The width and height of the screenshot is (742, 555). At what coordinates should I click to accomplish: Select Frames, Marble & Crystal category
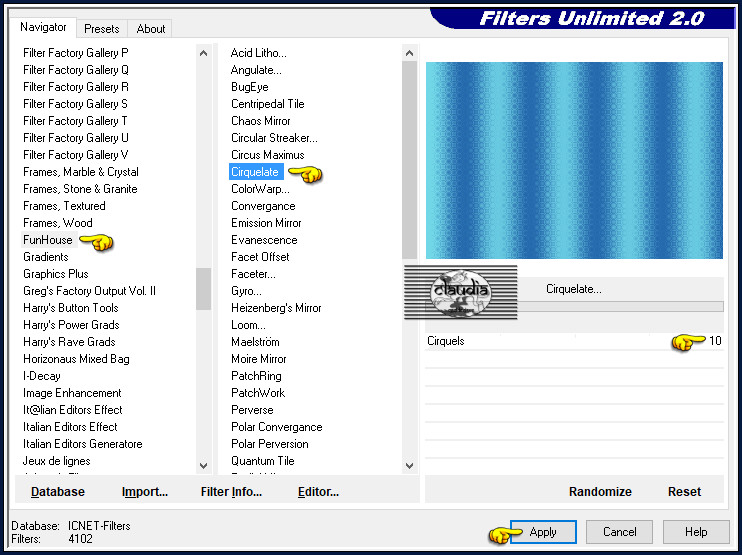(x=81, y=172)
